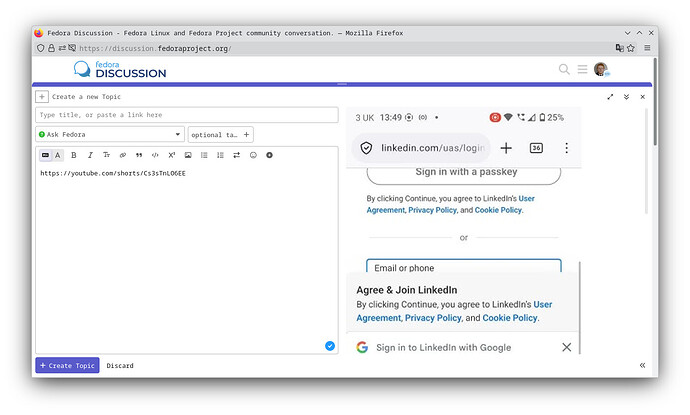Click the preview image Email or phone field
The height and width of the screenshot is (415, 690).
[x=464, y=267]
